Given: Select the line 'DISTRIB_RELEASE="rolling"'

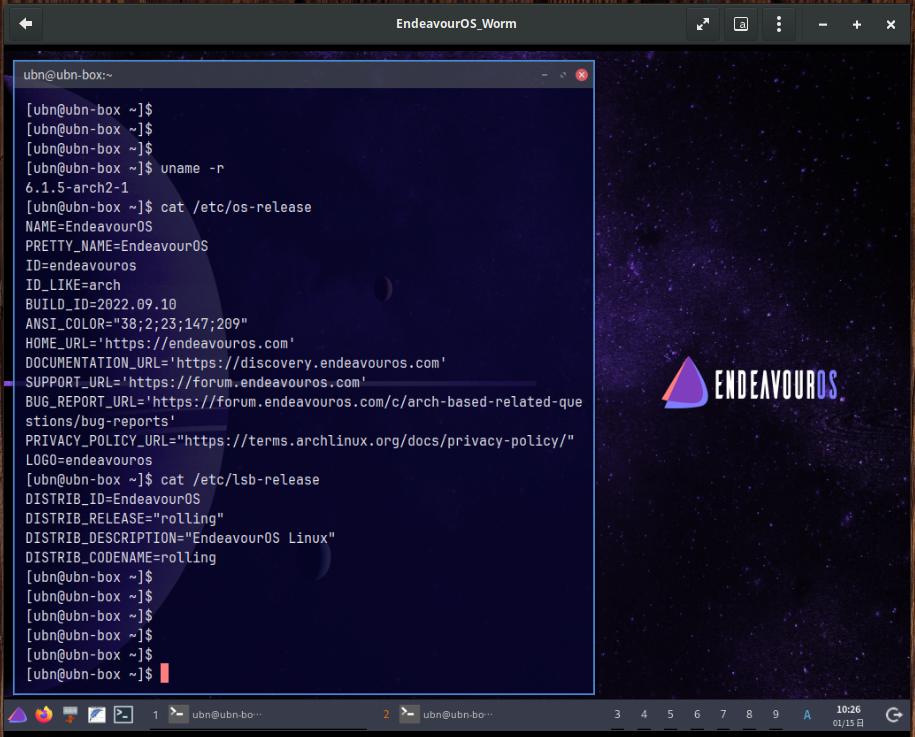Looking at the screenshot, I should tap(124, 519).
